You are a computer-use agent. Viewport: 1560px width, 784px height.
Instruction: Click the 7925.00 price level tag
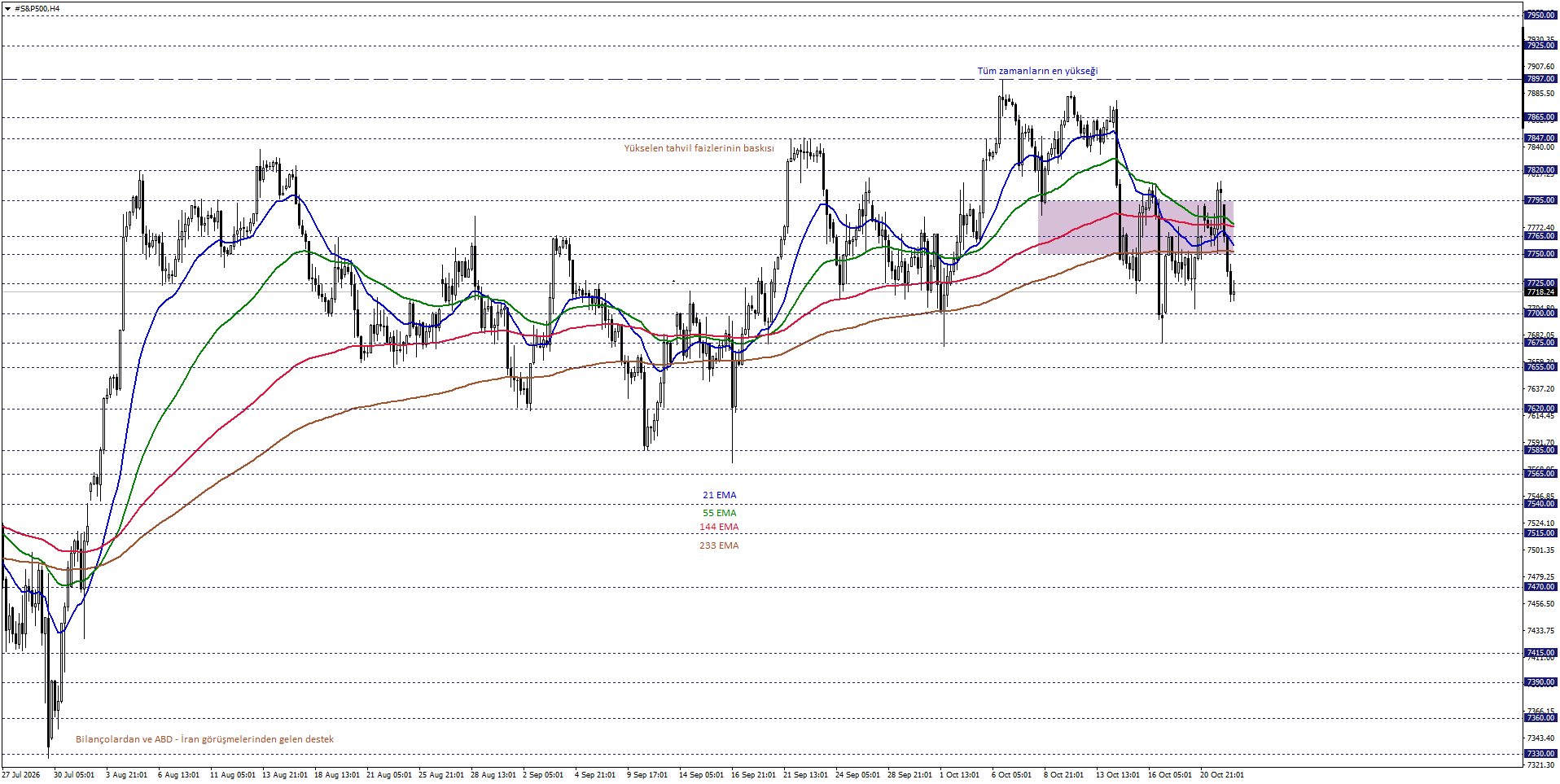pyautogui.click(x=1540, y=46)
